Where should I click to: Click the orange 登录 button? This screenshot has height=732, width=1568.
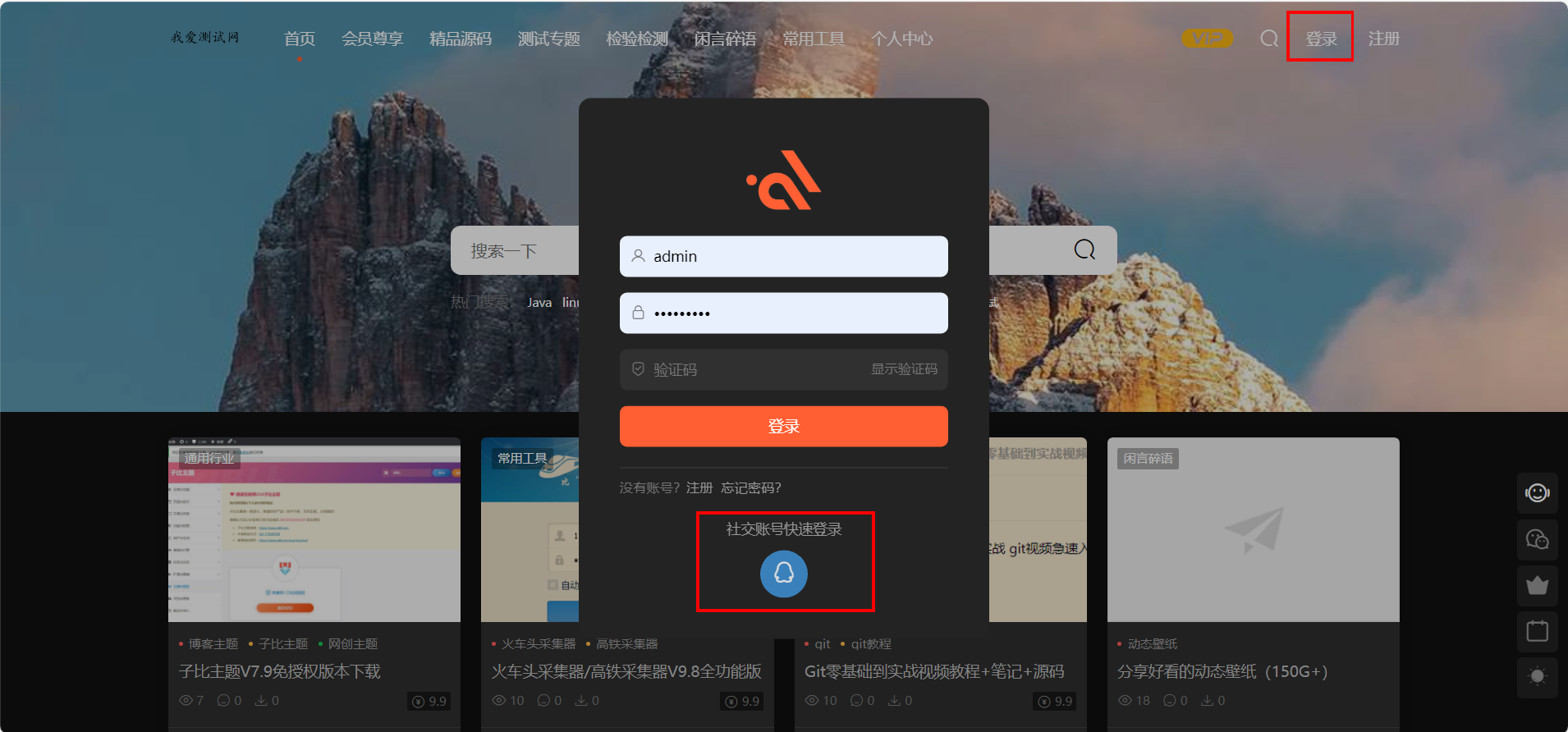[783, 427]
